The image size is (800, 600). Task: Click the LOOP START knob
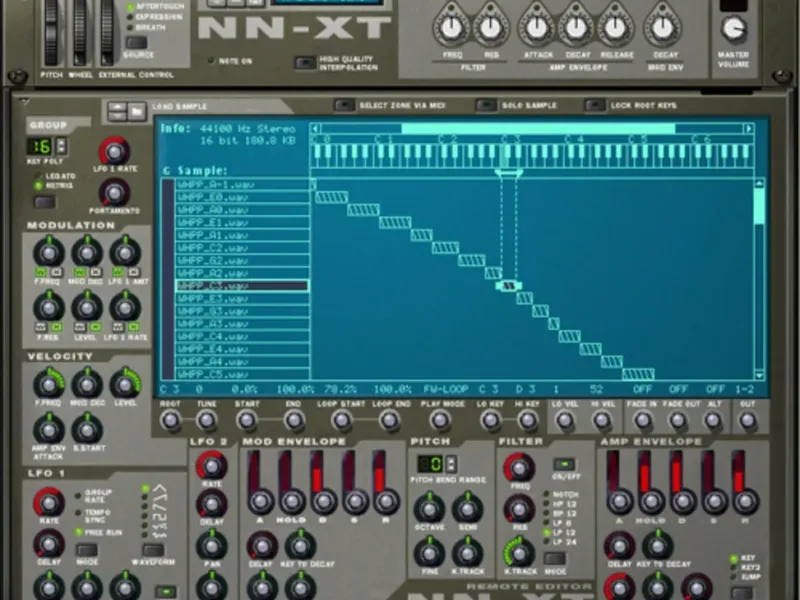341,421
